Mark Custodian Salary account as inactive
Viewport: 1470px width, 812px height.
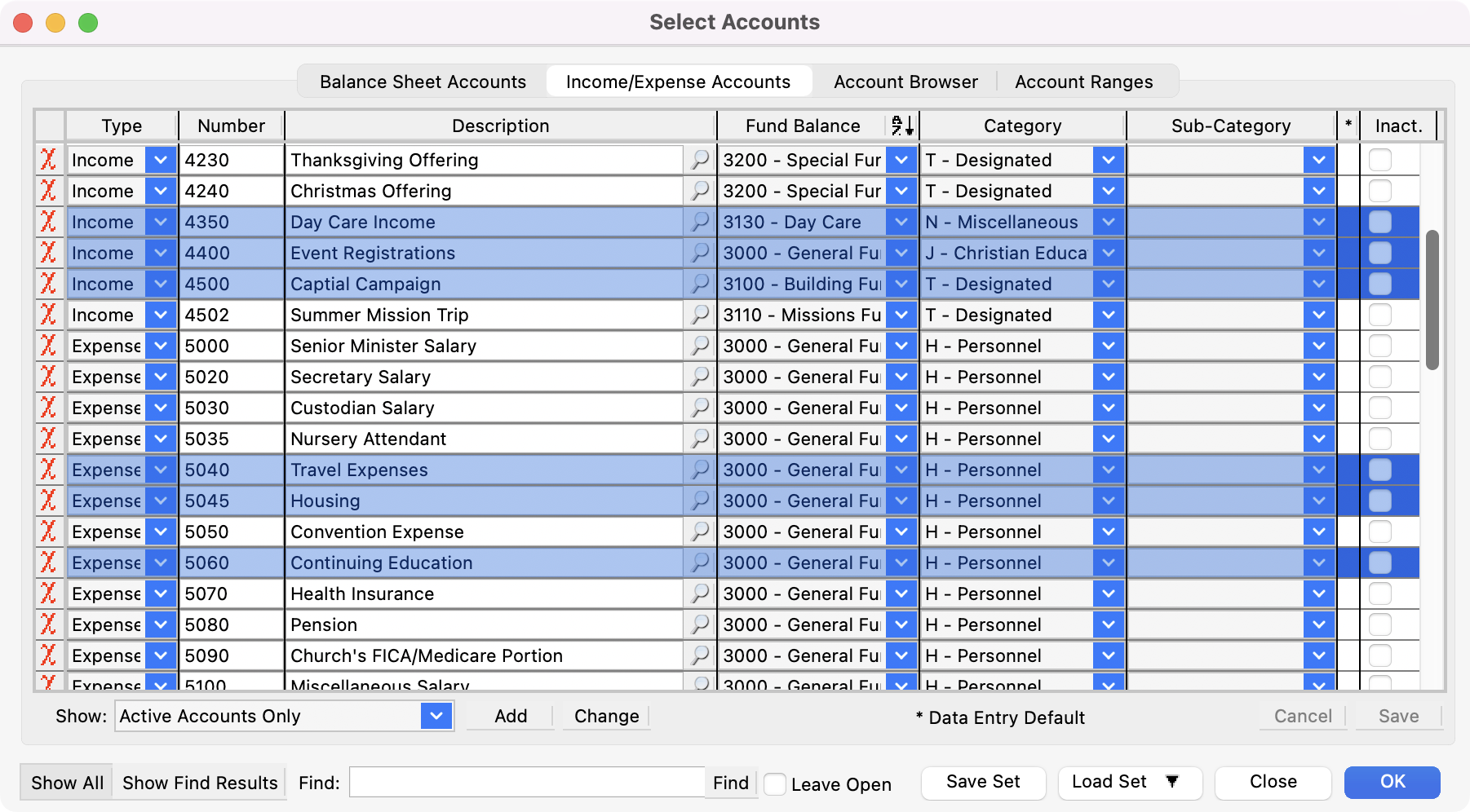click(1380, 408)
